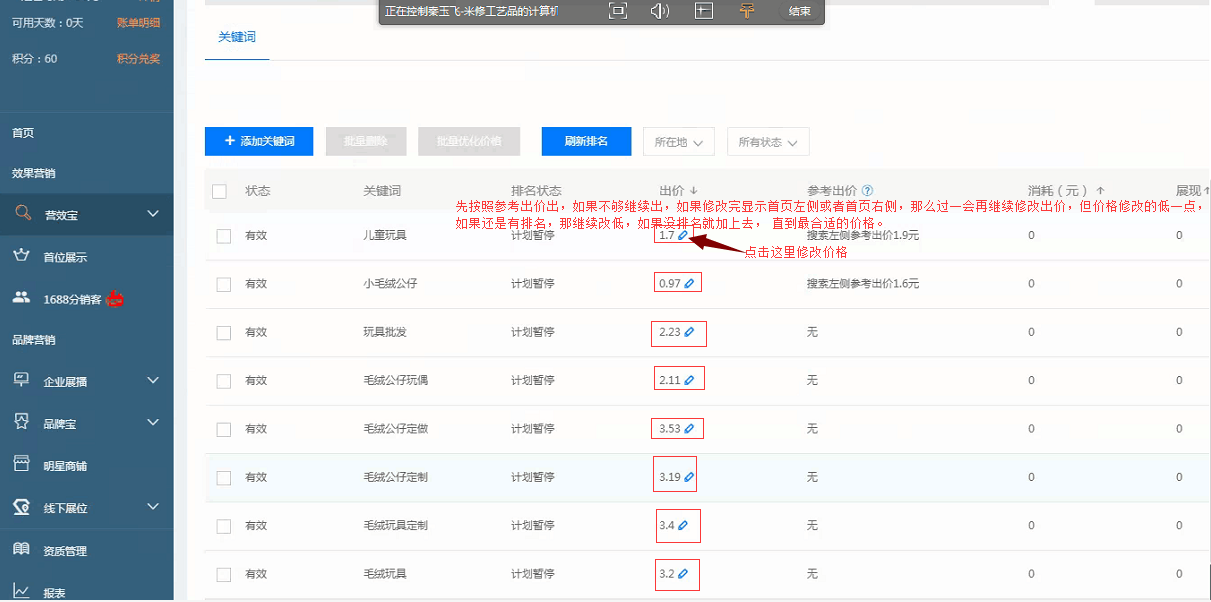This screenshot has width=1211, height=602.
Task: Open 1688分销客 people icon in sidebar
Action: coord(21,298)
